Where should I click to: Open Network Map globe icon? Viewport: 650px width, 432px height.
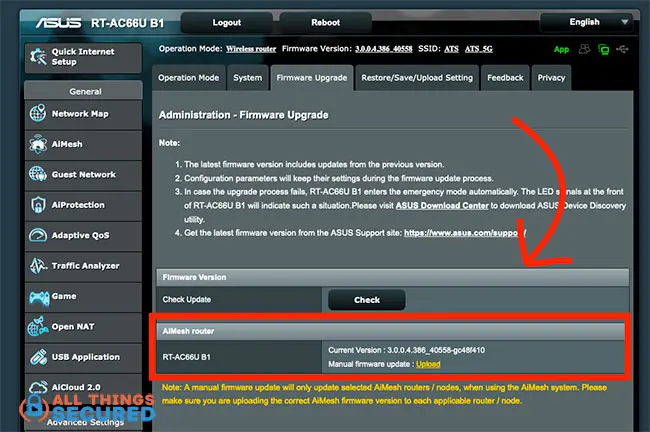(38, 113)
